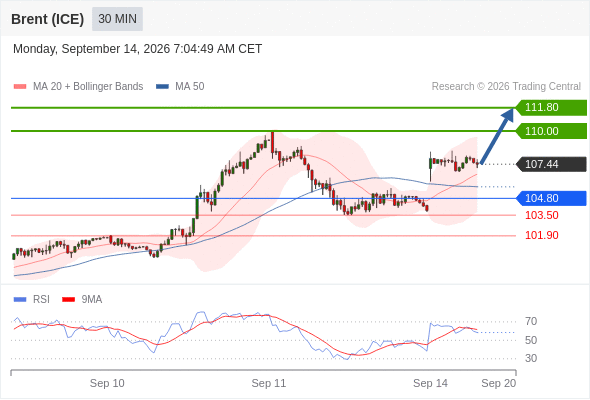Viewport: 590px width, 400px height.
Task: Click the 103.50 red support label
Action: pyautogui.click(x=541, y=216)
